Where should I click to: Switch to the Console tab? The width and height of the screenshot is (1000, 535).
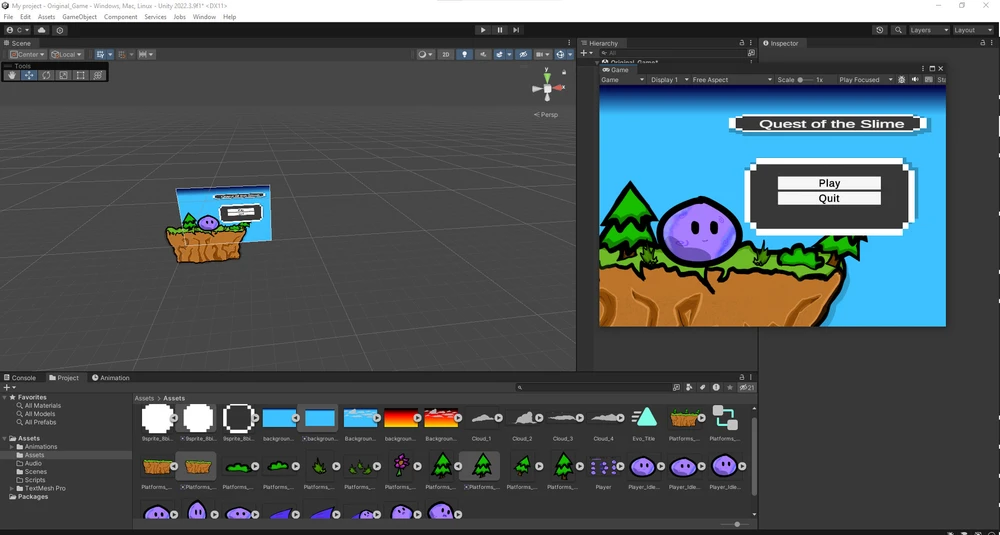20,378
